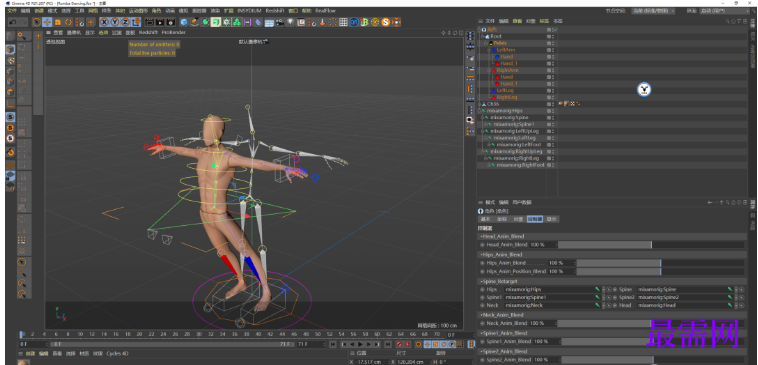Image resolution: width=758 pixels, height=365 pixels.
Task: Select LeftLeg object in hierarchy
Action: click(505, 90)
